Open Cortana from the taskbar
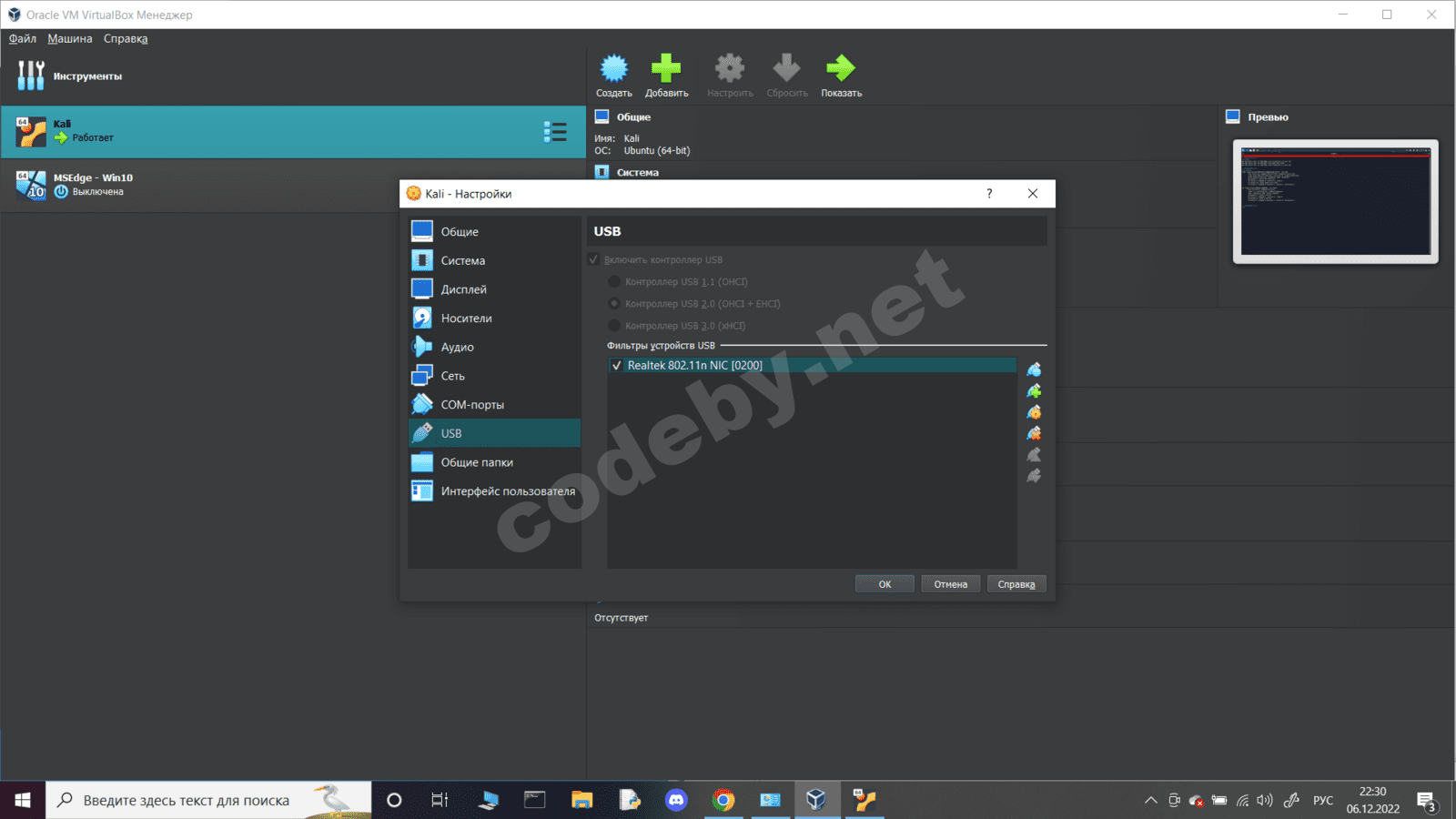The height and width of the screenshot is (819, 1456). coord(394,800)
